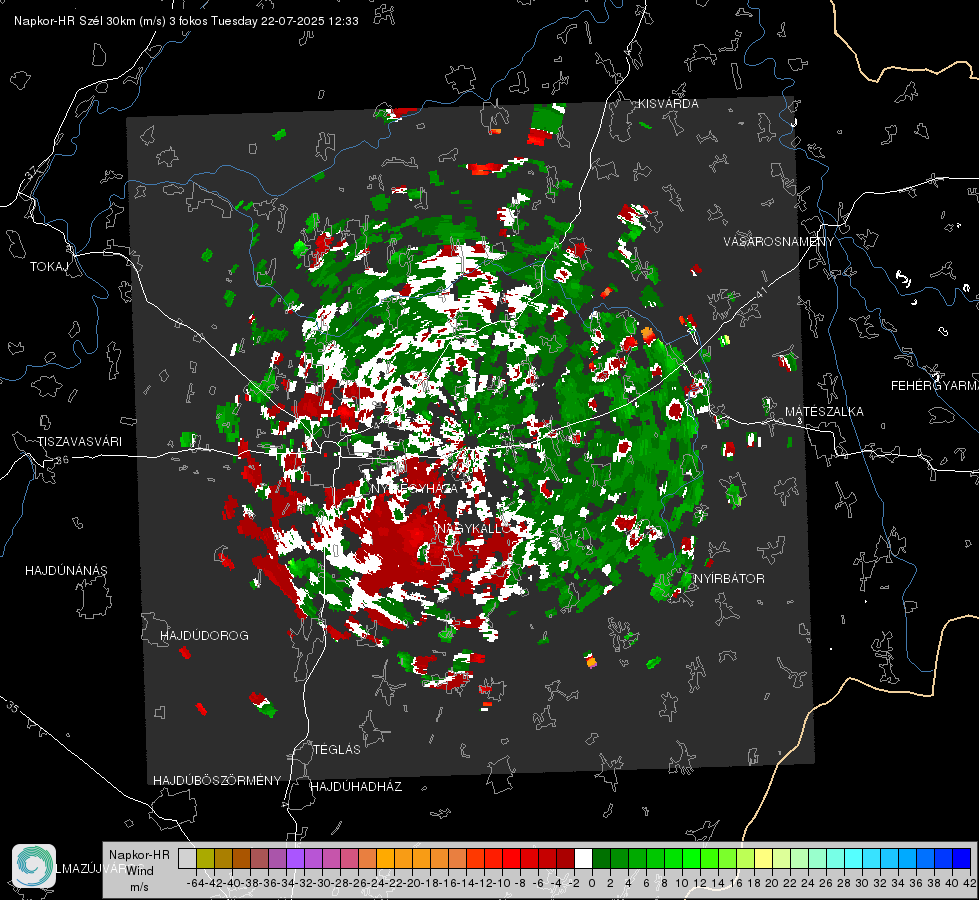
Task: Click the FEHÉRGYARMAT label at right edge
Action: point(935,385)
